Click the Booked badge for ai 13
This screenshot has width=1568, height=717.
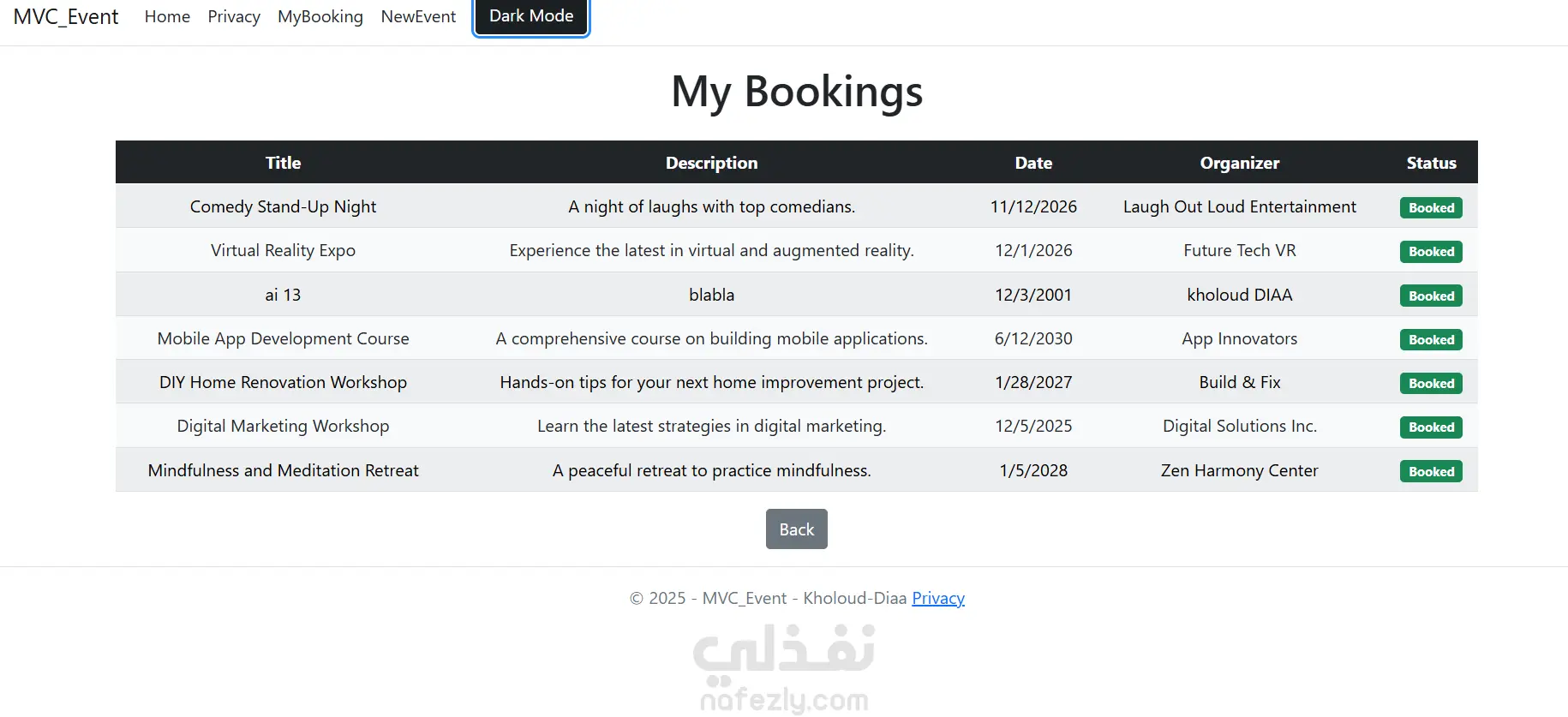pos(1431,296)
